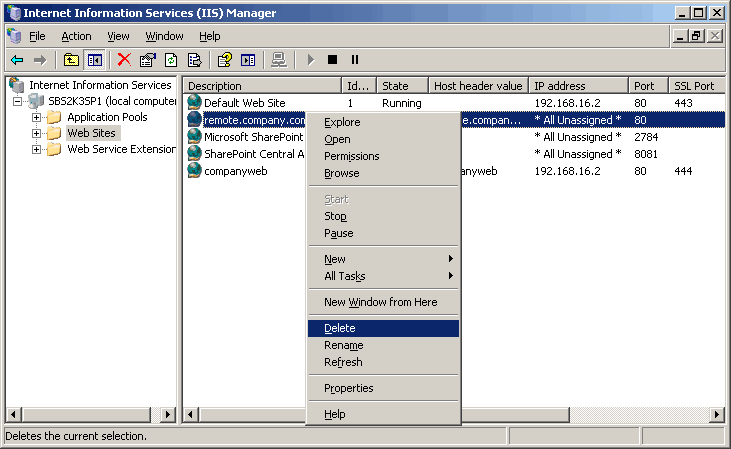Click the red X delete toolbar icon

pyautogui.click(x=124, y=60)
